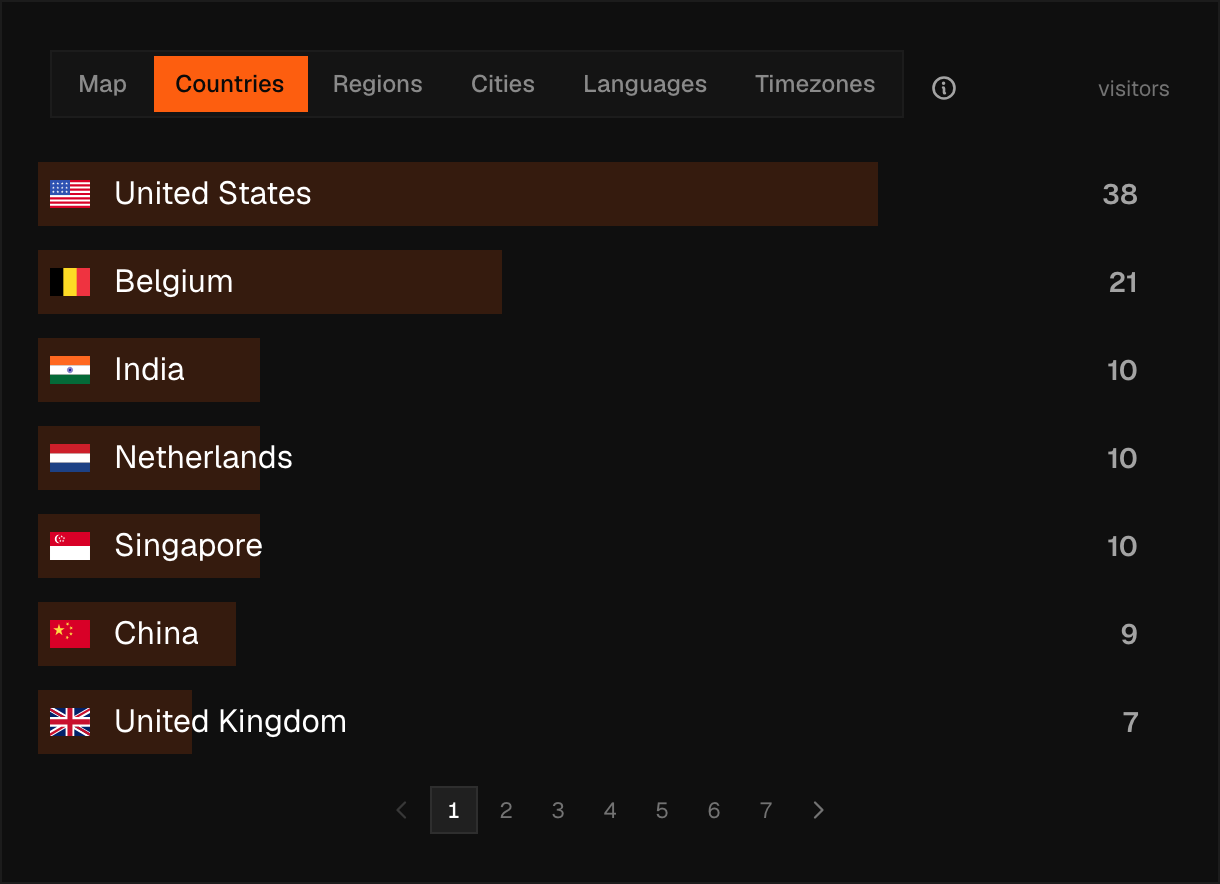Click the visitors column header
This screenshot has height=884, width=1220.
click(x=1134, y=89)
